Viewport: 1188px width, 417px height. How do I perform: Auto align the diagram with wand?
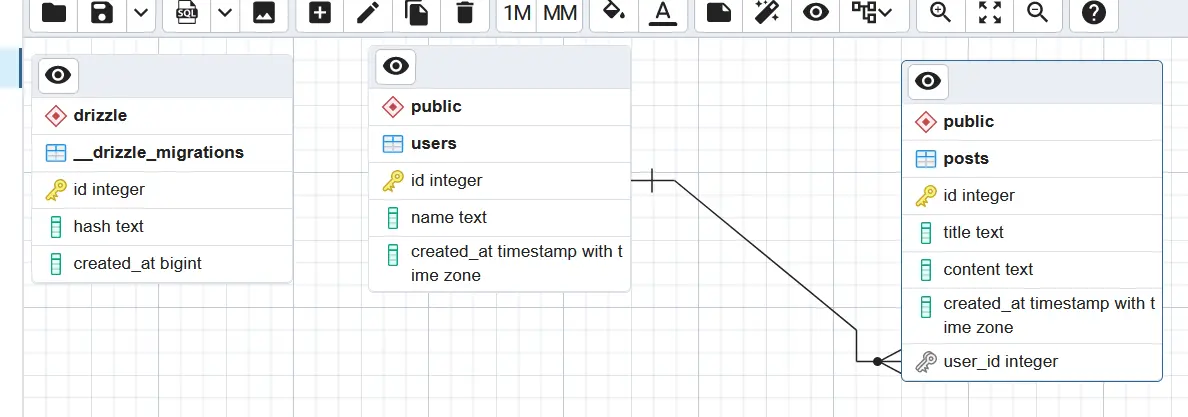(767, 13)
